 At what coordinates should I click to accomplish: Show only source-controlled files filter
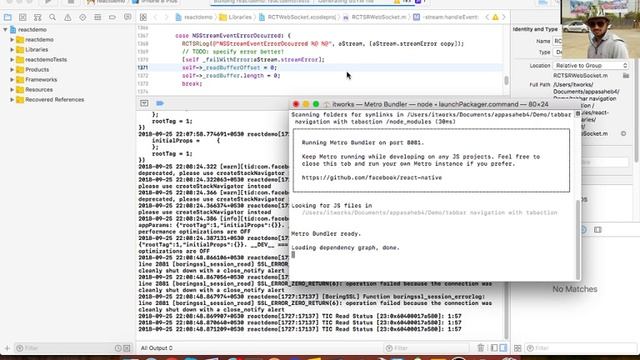point(127,348)
